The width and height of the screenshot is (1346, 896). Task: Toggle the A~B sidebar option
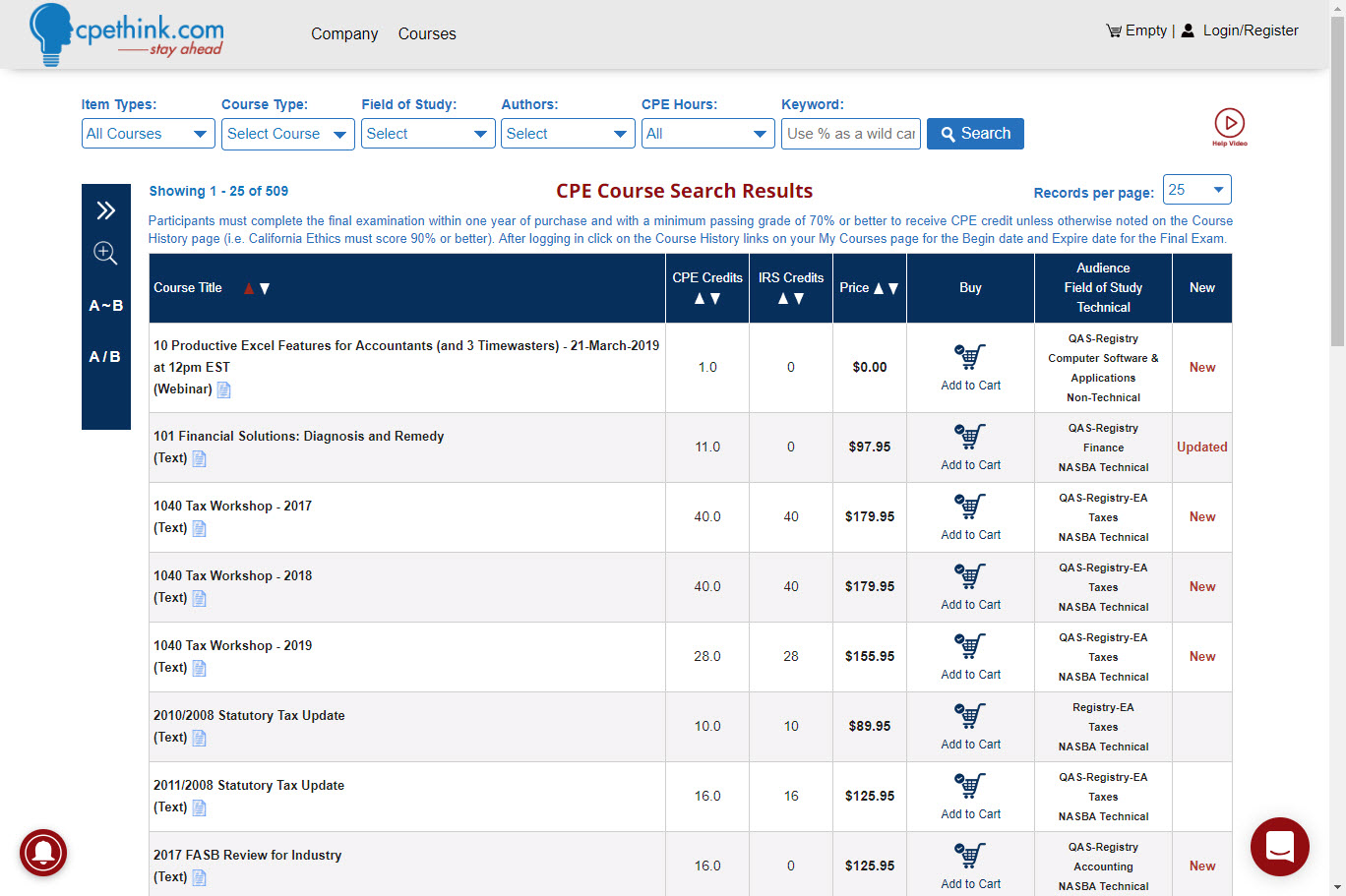(106, 306)
